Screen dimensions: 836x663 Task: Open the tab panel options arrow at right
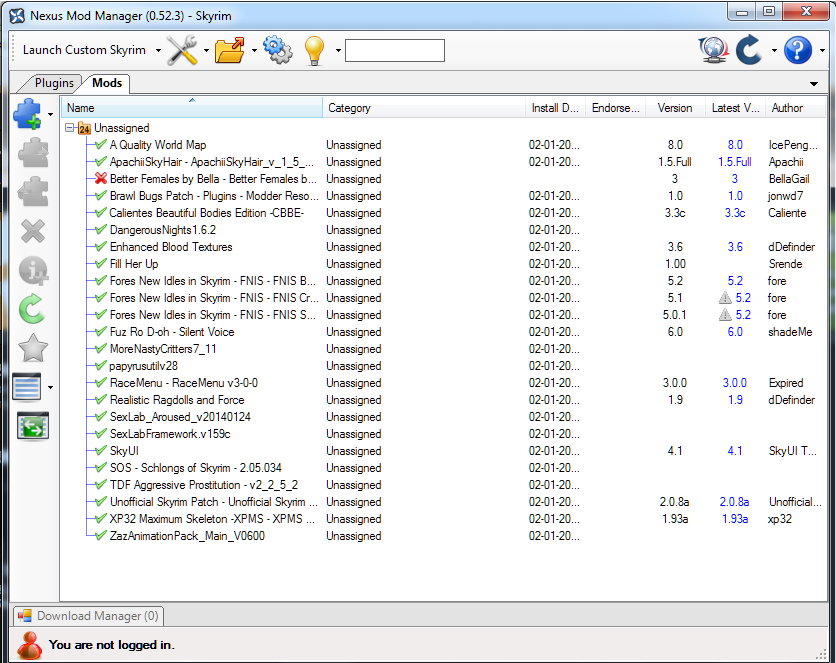814,84
